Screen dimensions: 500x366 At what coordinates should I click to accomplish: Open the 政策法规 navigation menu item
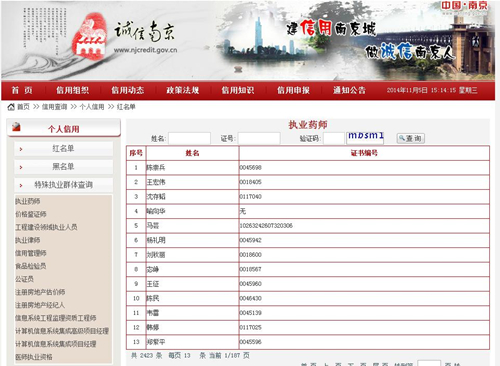coord(183,90)
